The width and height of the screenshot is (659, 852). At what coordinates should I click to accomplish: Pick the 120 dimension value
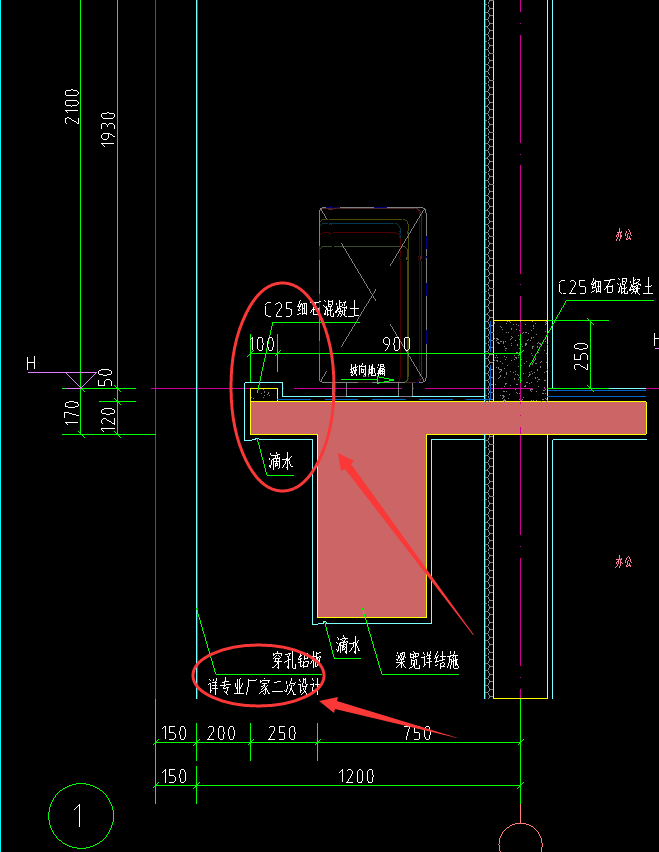pyautogui.click(x=108, y=419)
